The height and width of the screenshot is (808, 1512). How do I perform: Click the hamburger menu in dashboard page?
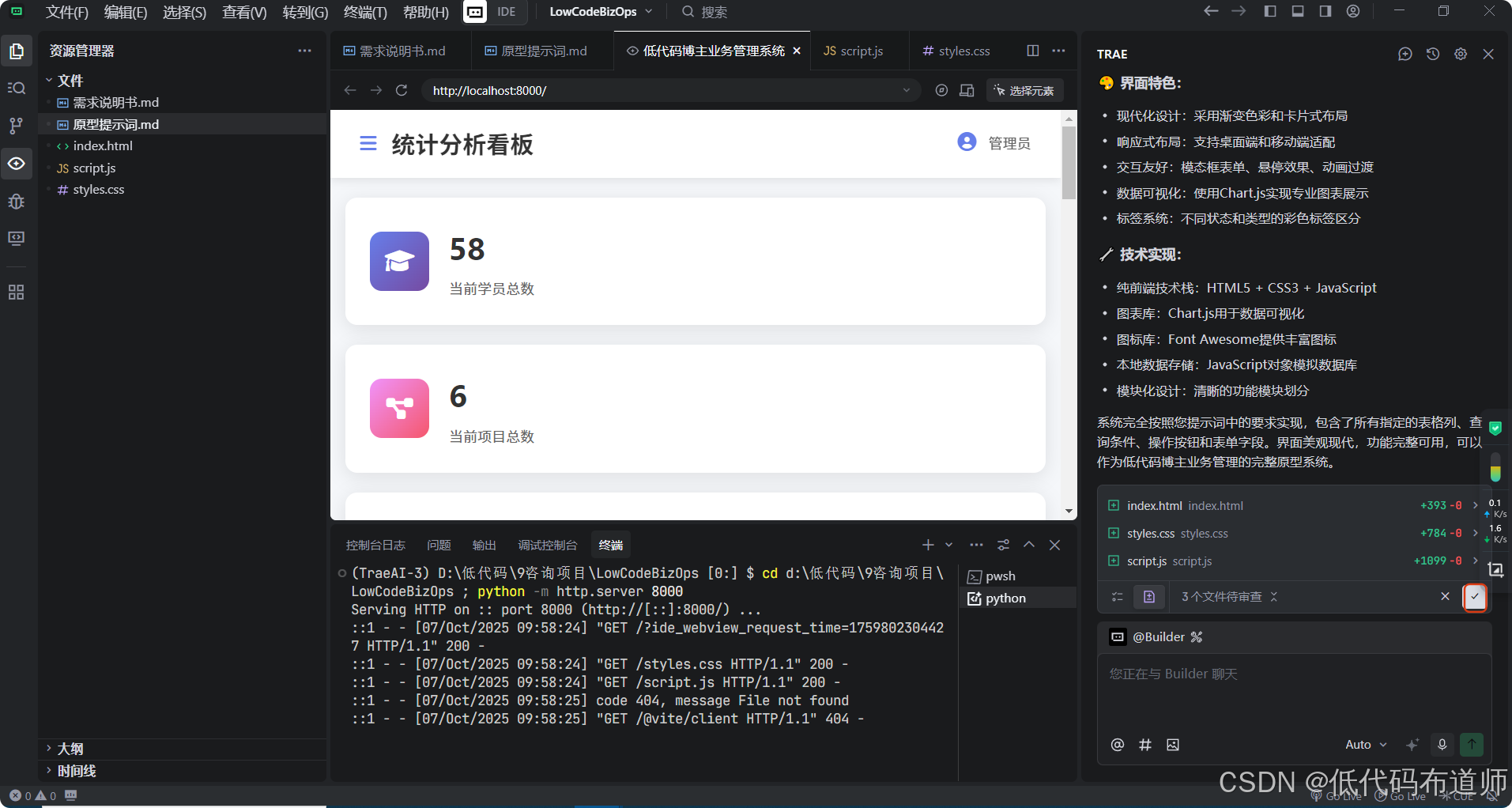click(368, 143)
